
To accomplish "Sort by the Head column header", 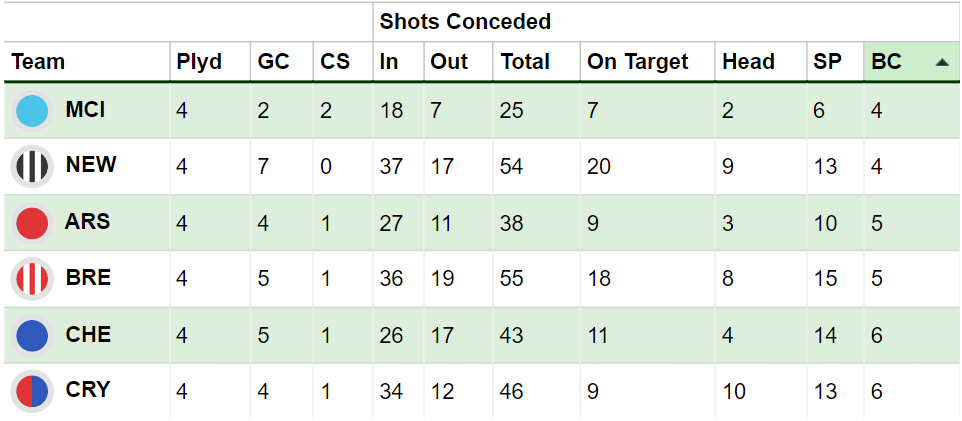I will 748,62.
